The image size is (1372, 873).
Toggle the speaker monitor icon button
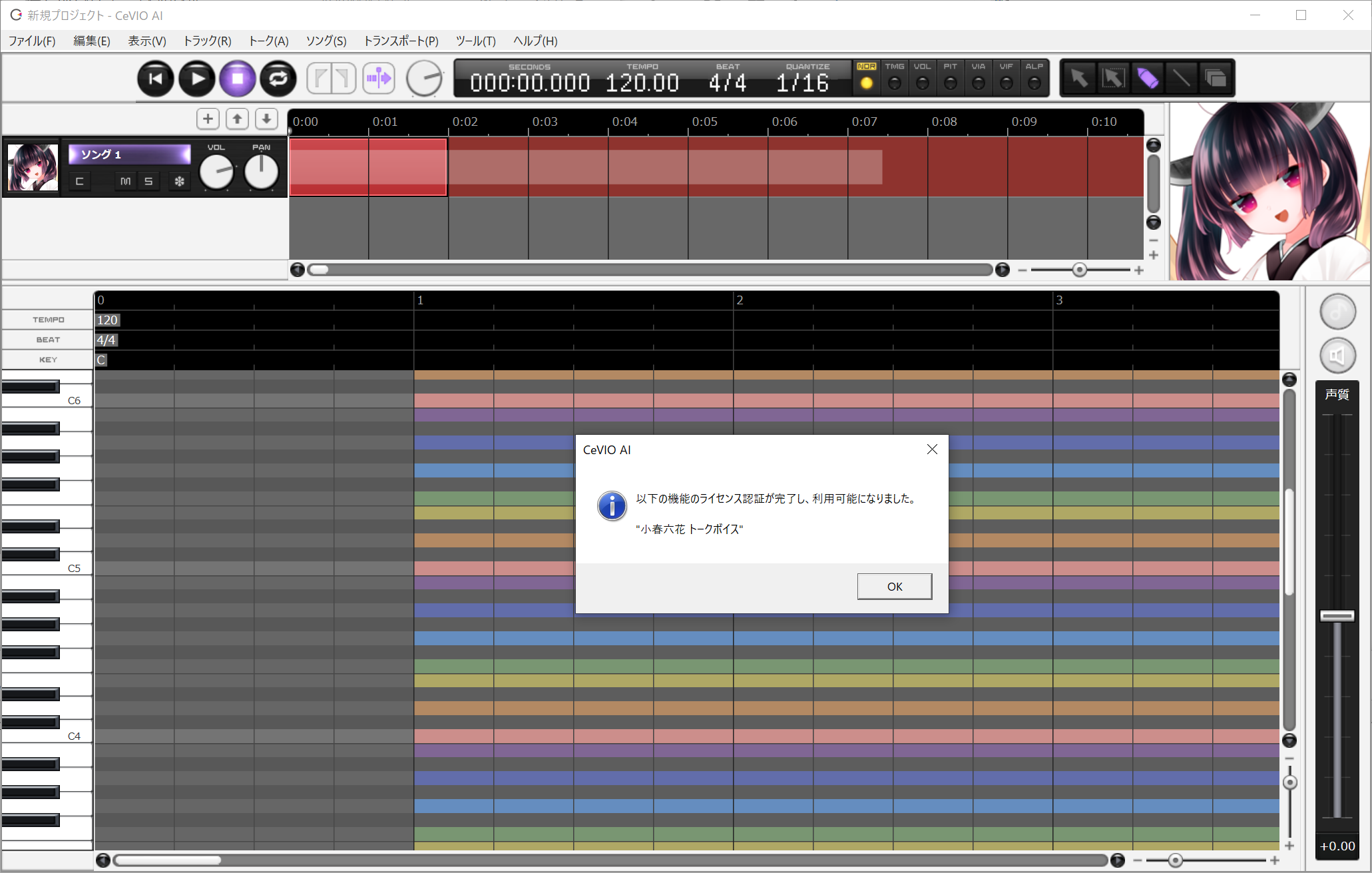(1337, 356)
